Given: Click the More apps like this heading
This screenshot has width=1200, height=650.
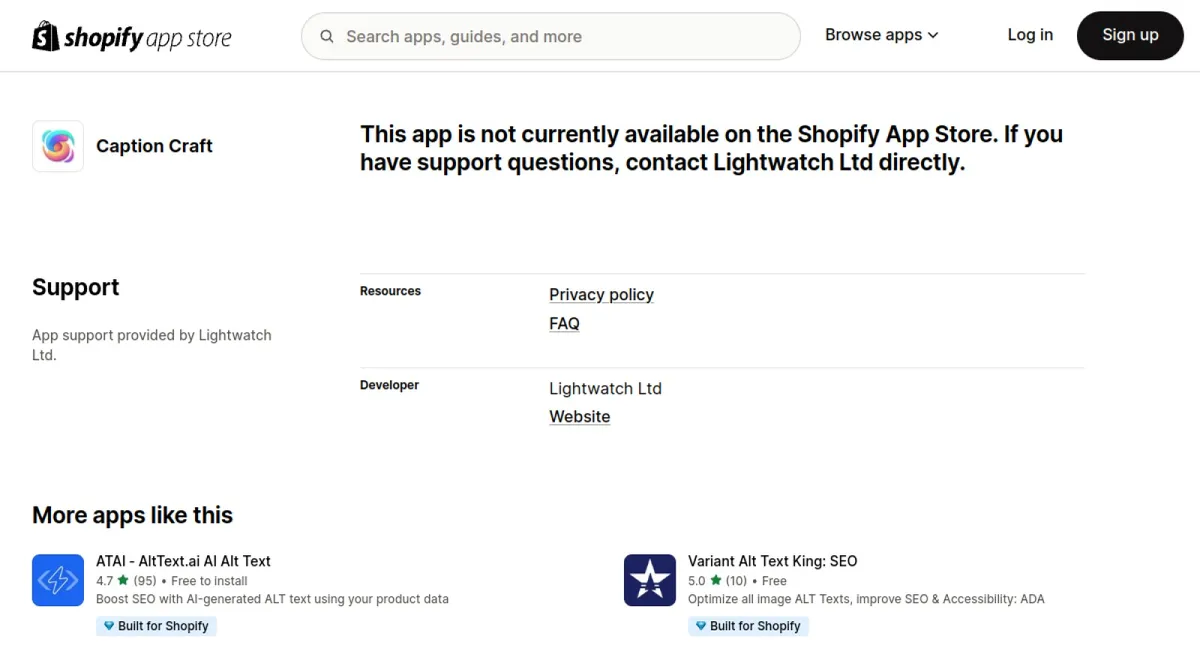Looking at the screenshot, I should [132, 516].
